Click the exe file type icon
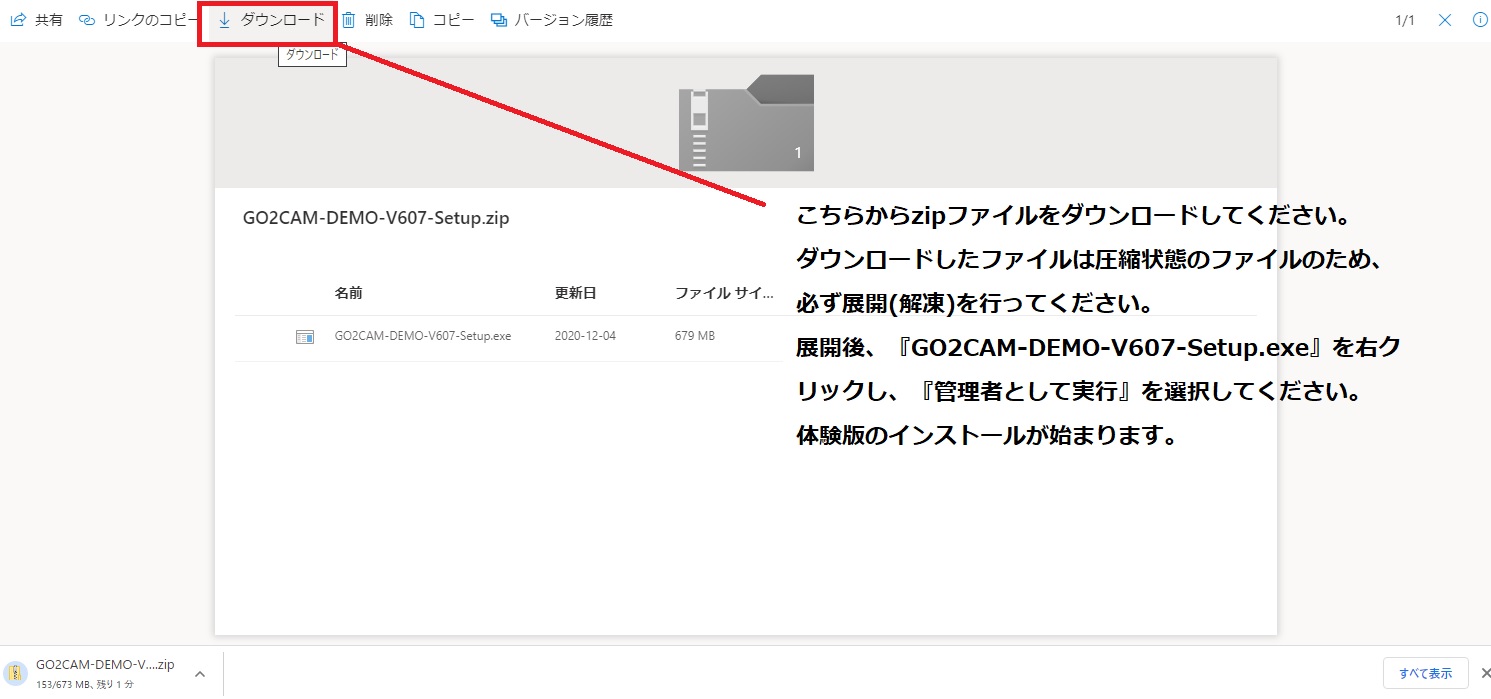Viewport: 1491px width, 699px height. 305,337
